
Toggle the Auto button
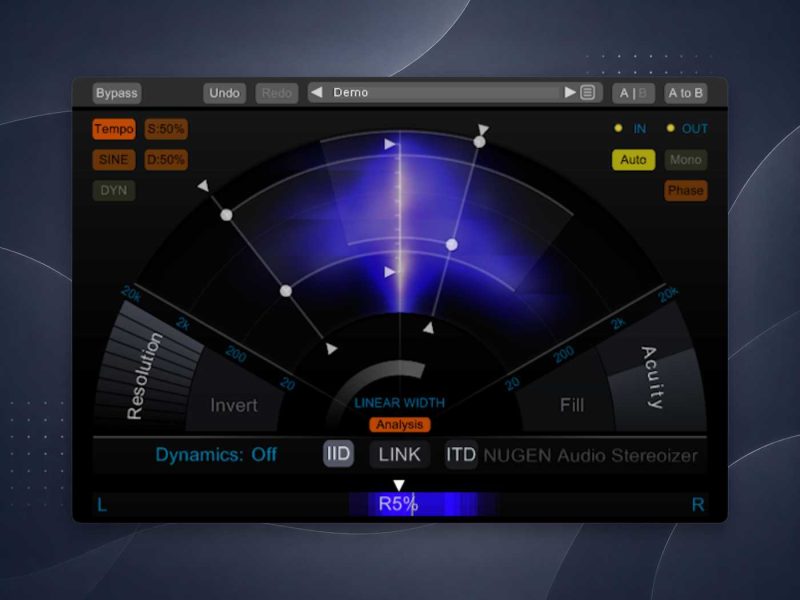click(x=633, y=160)
